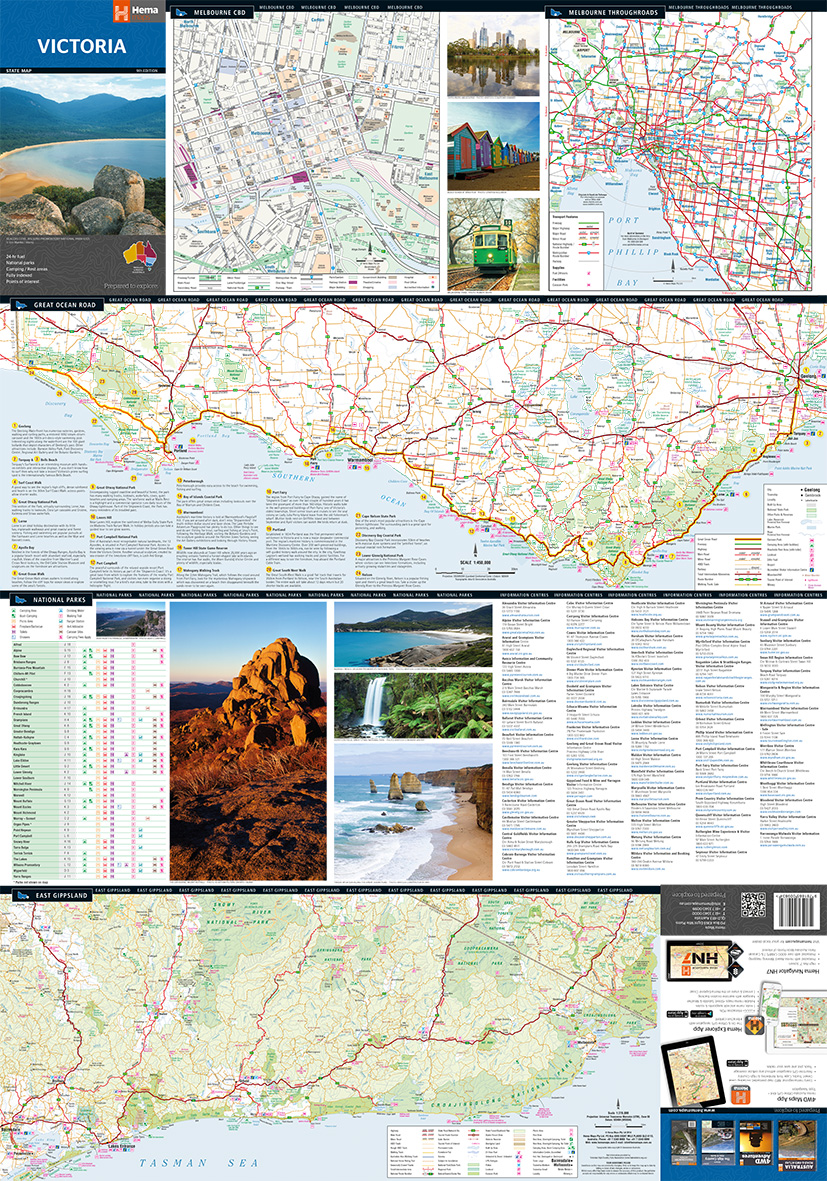827x1181 pixels.
Task: Click the icon beside the Melbourne CBD heading
Action: click(x=179, y=13)
